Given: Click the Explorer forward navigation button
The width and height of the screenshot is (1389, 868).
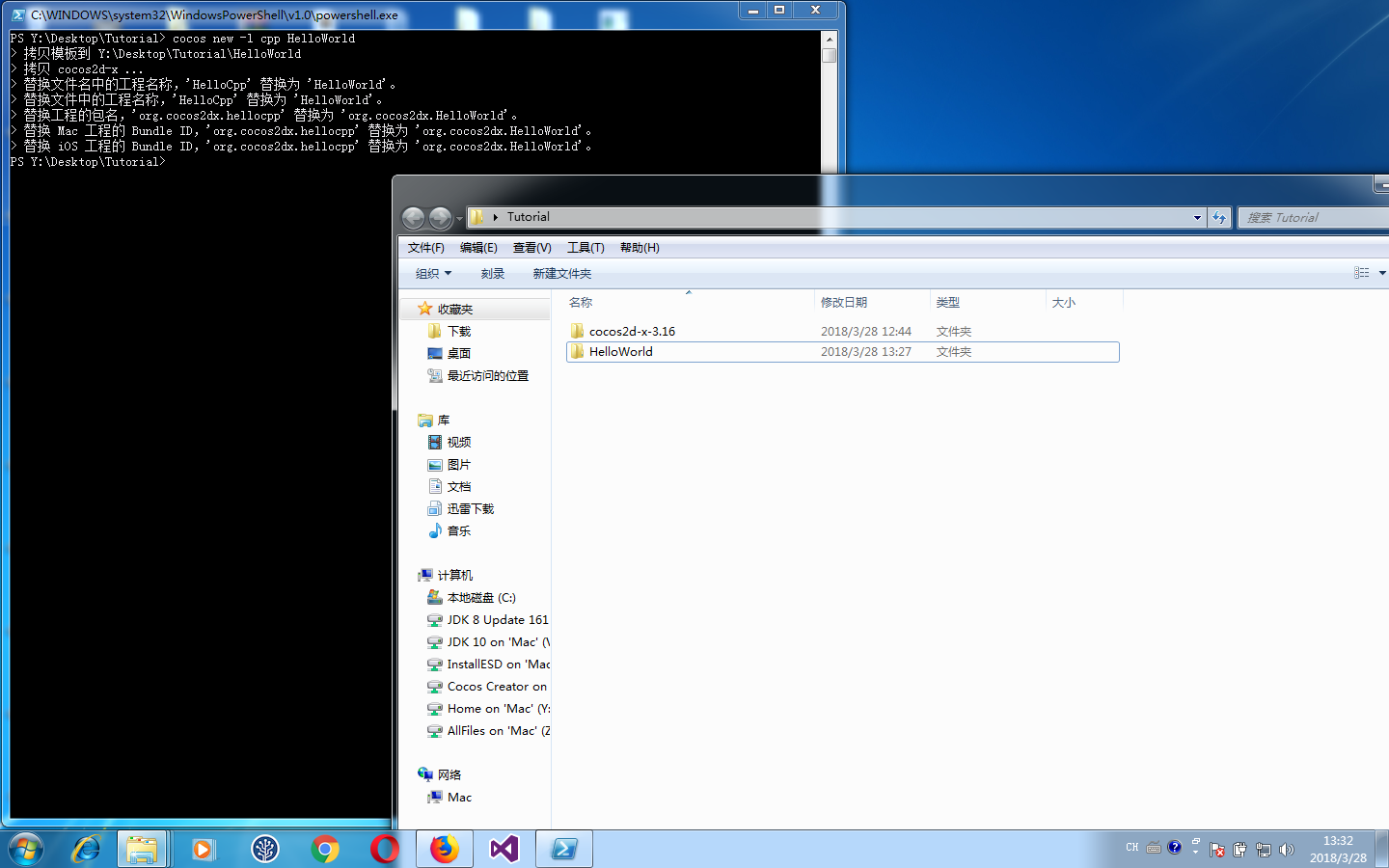Looking at the screenshot, I should (x=440, y=218).
